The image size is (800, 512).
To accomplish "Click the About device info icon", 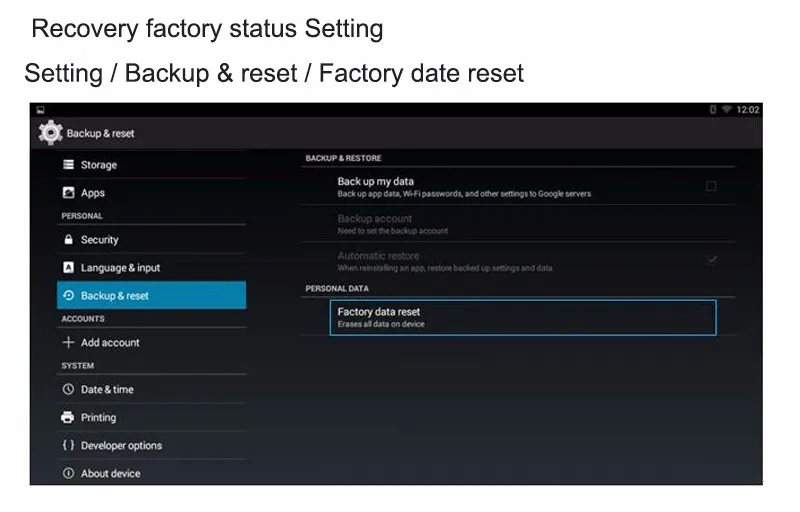I will [x=69, y=474].
